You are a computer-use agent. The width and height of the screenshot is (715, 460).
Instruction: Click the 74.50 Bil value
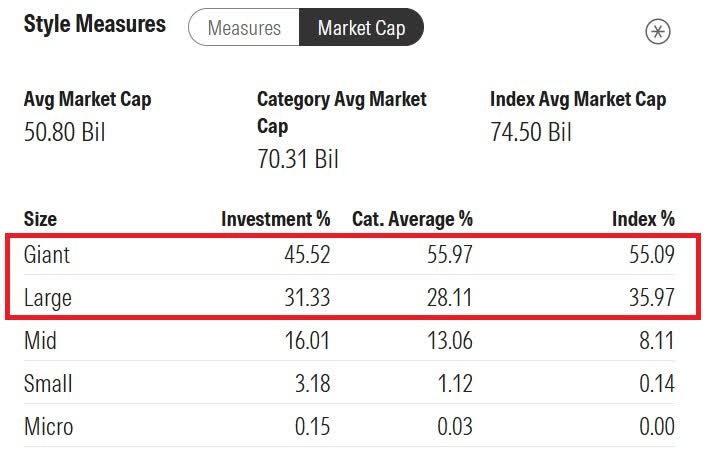pos(531,131)
